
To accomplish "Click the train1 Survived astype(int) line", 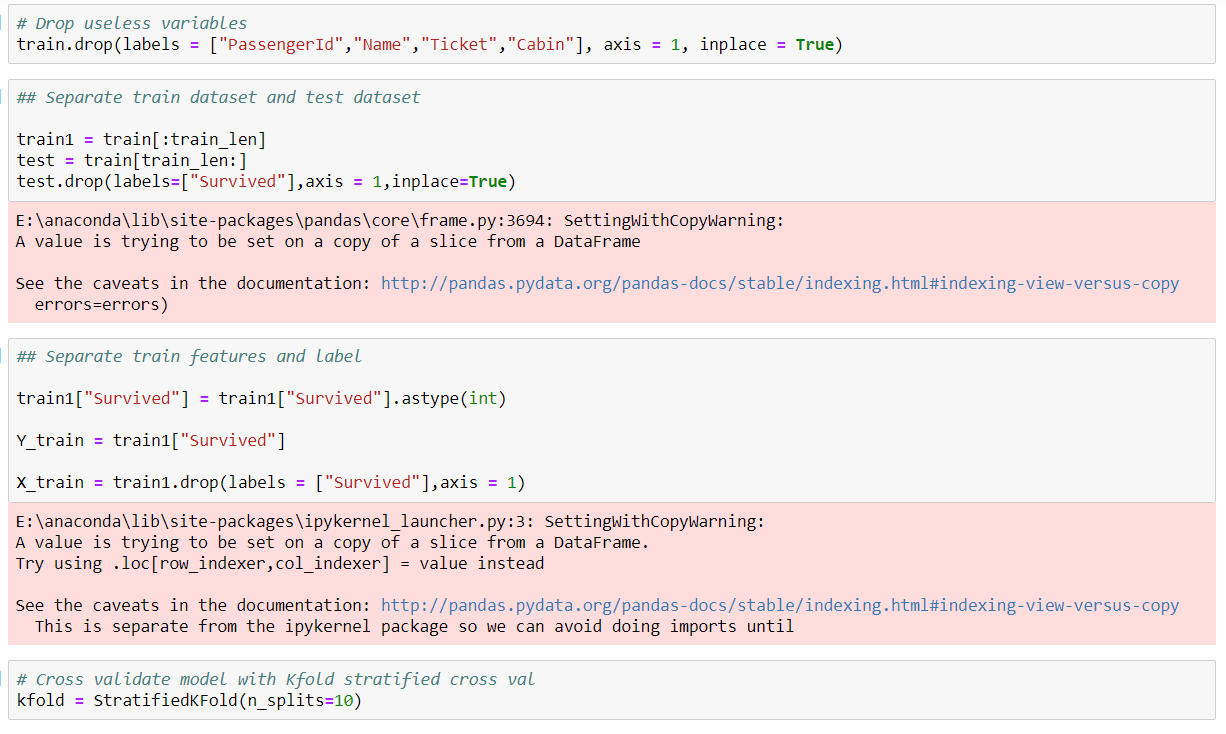I will pyautogui.click(x=262, y=398).
